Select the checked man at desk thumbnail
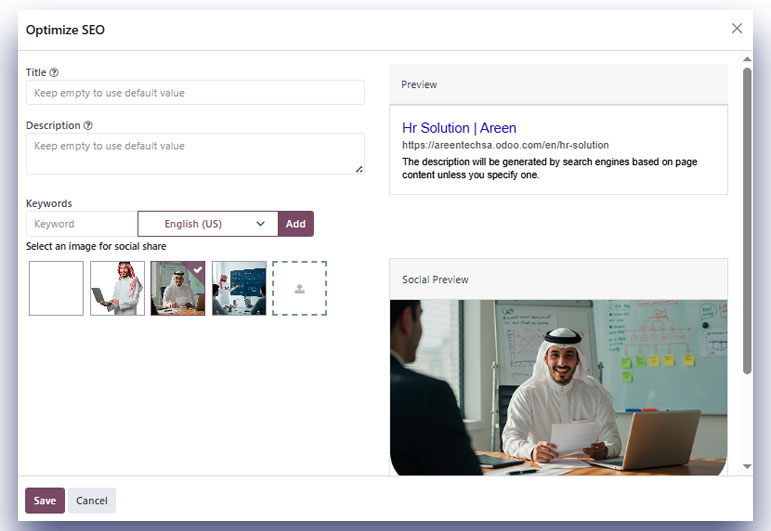The width and height of the screenshot is (771, 531). [178, 288]
